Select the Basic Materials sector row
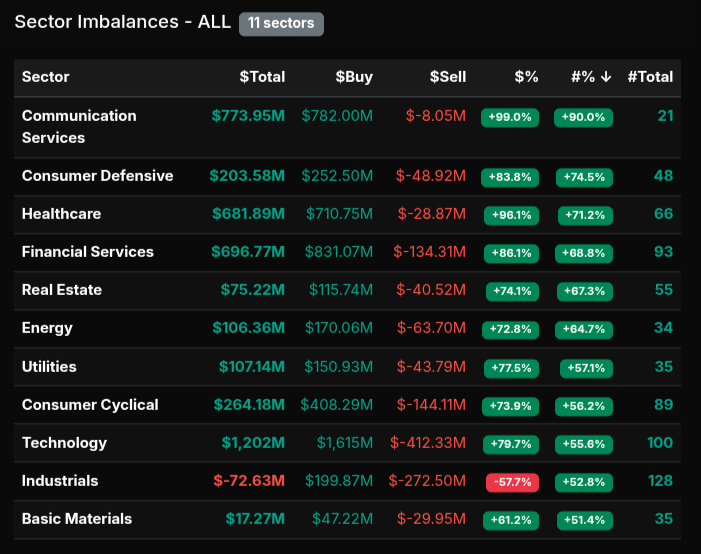Screen dimensions: 701x554 (77, 519)
